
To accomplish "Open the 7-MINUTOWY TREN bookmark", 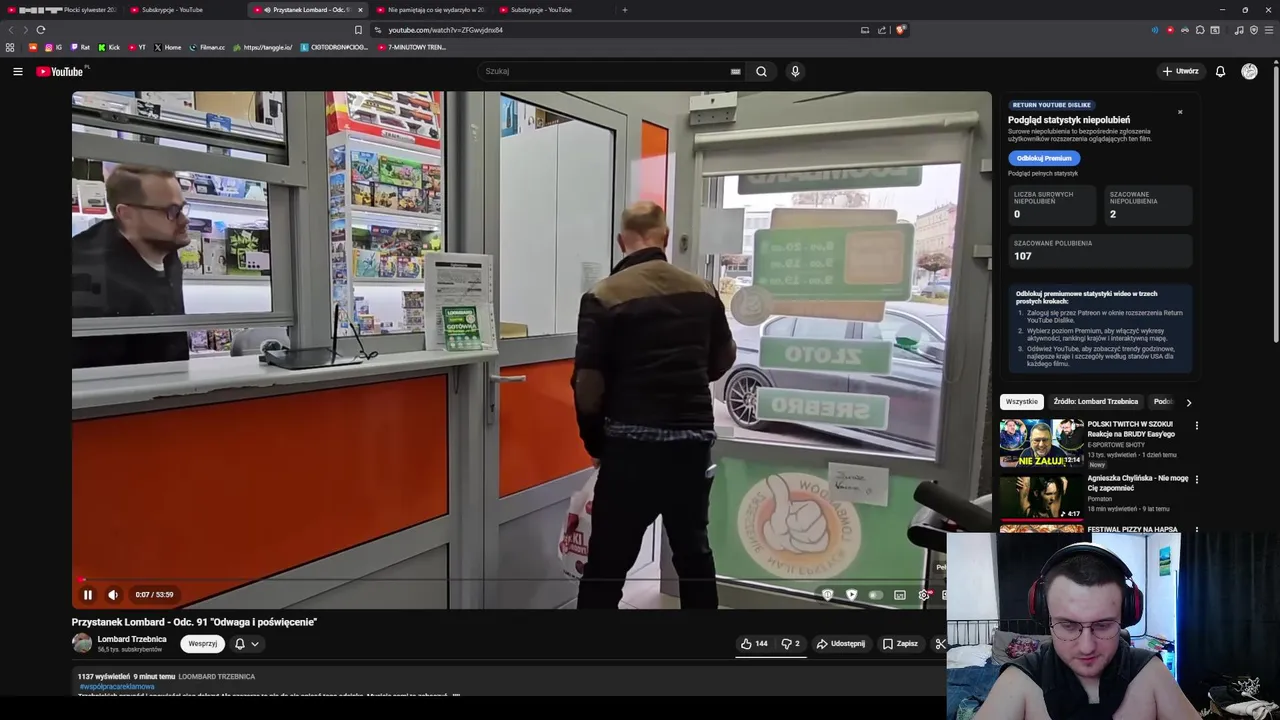I will tap(412, 47).
